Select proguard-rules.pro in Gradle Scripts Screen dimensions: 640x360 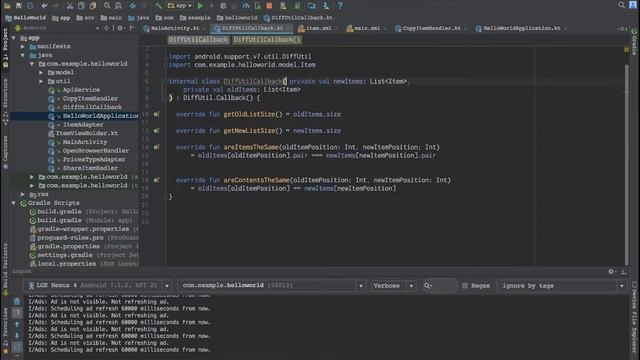(x=70, y=238)
